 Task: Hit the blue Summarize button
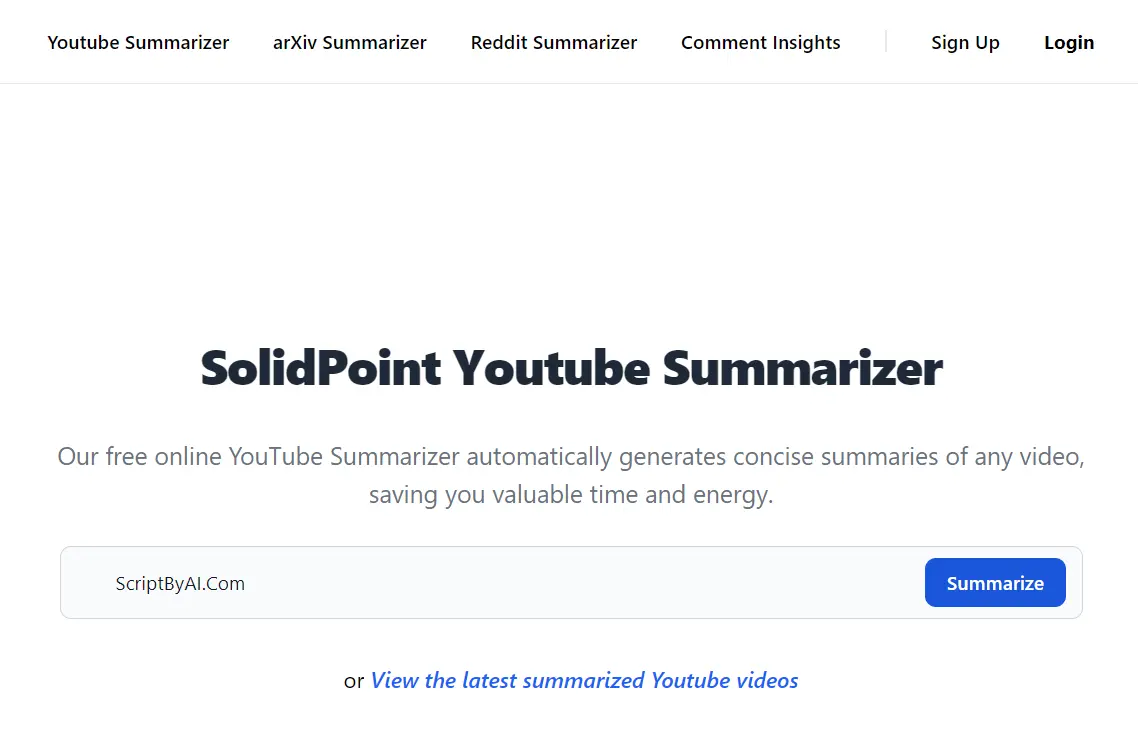pos(994,583)
